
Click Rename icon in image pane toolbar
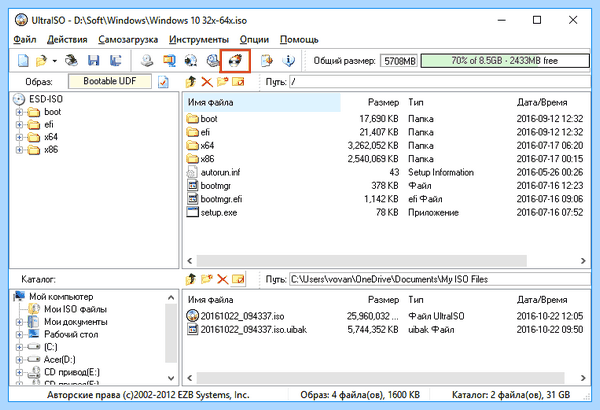238,82
